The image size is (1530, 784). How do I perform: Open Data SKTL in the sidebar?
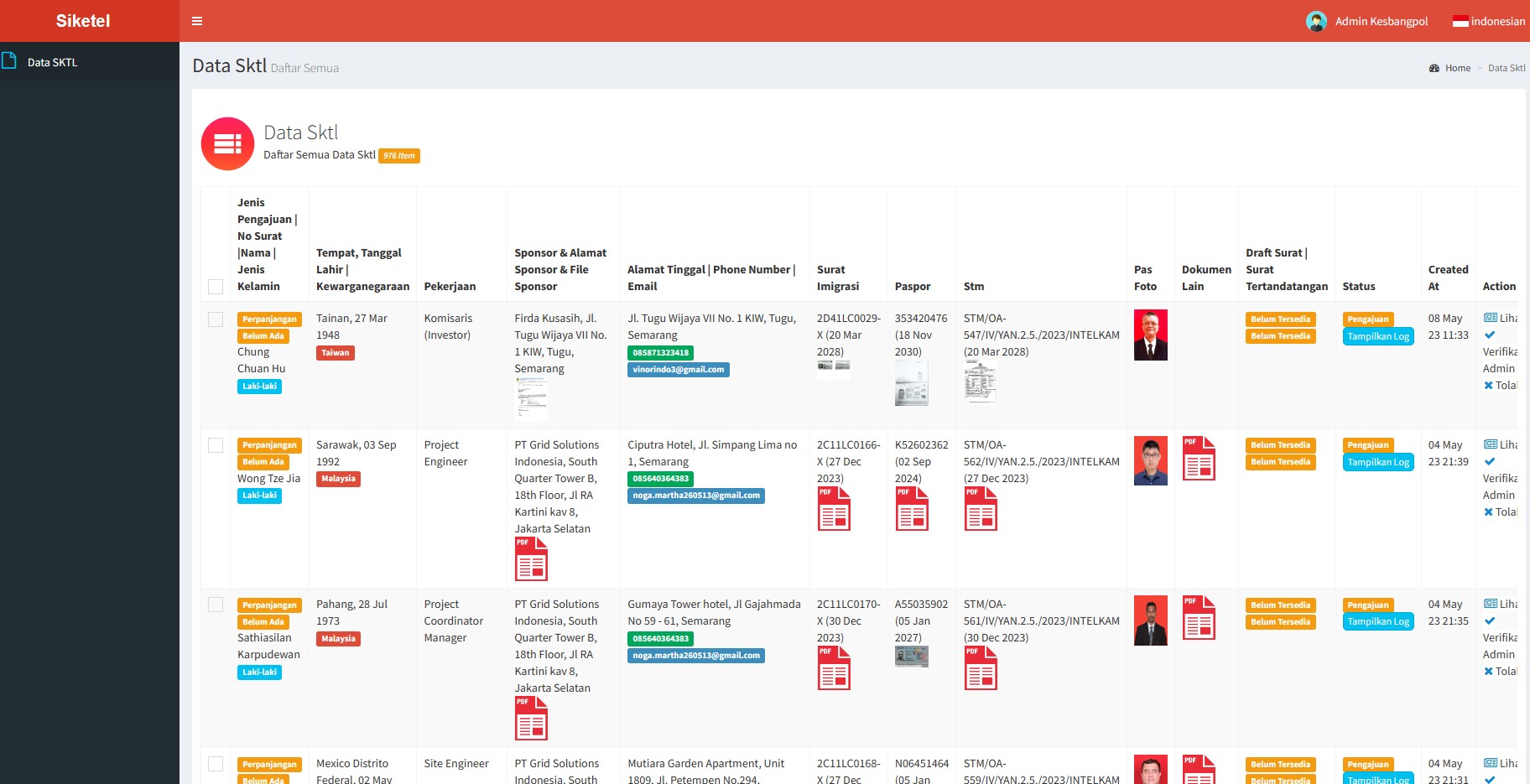tap(52, 62)
